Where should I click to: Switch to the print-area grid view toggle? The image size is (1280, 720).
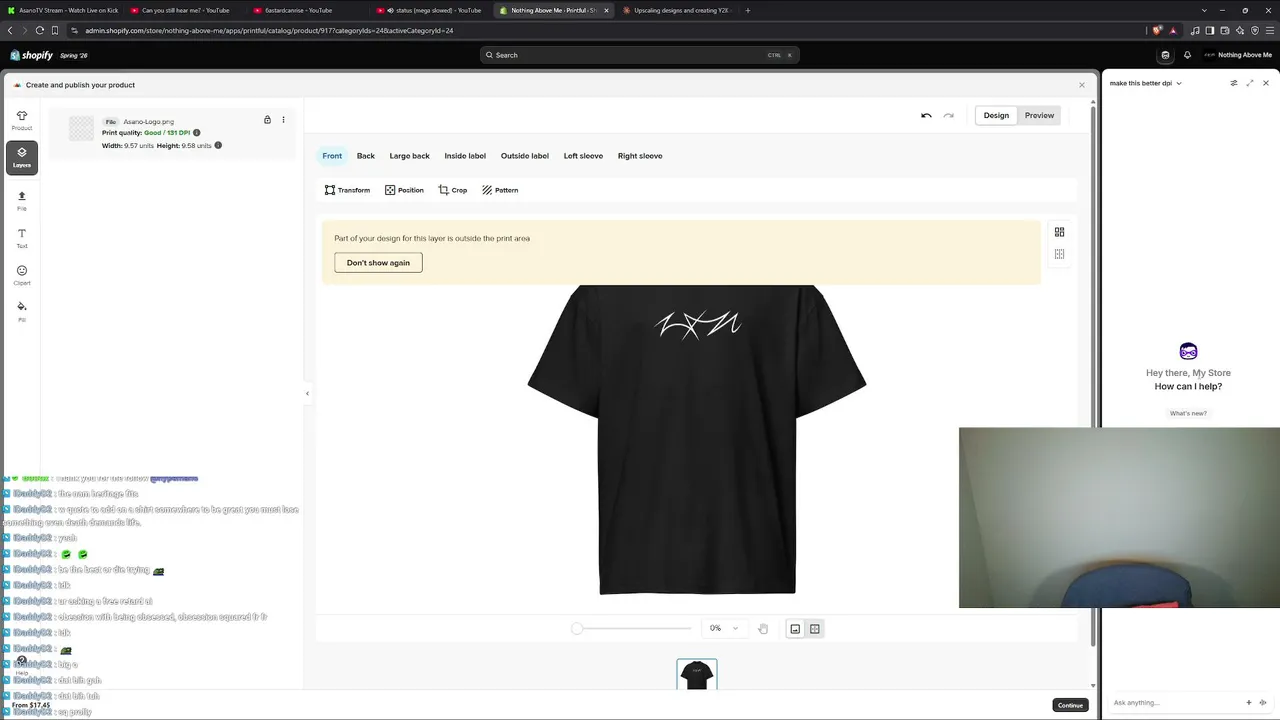tap(815, 629)
